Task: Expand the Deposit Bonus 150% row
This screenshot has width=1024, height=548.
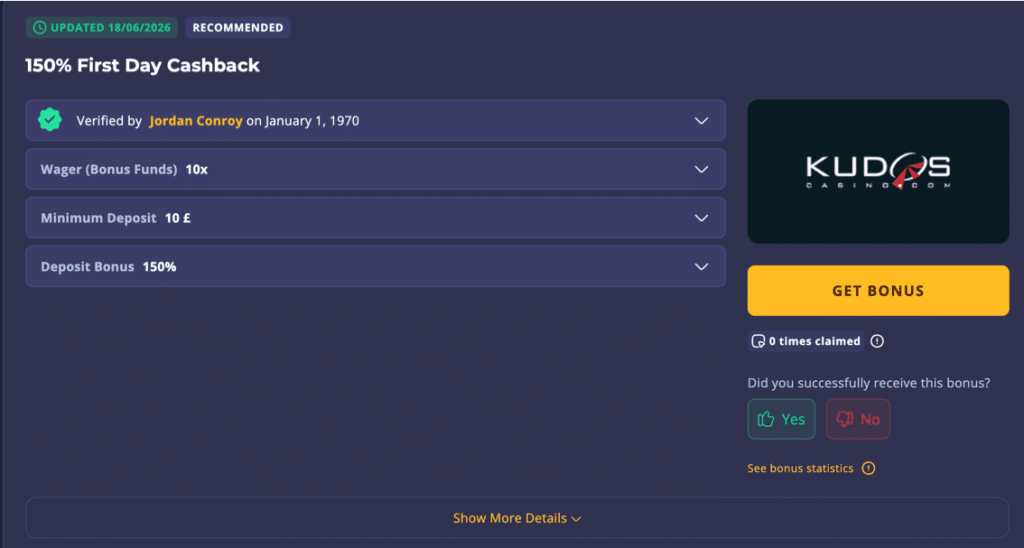Action: pyautogui.click(x=376, y=266)
